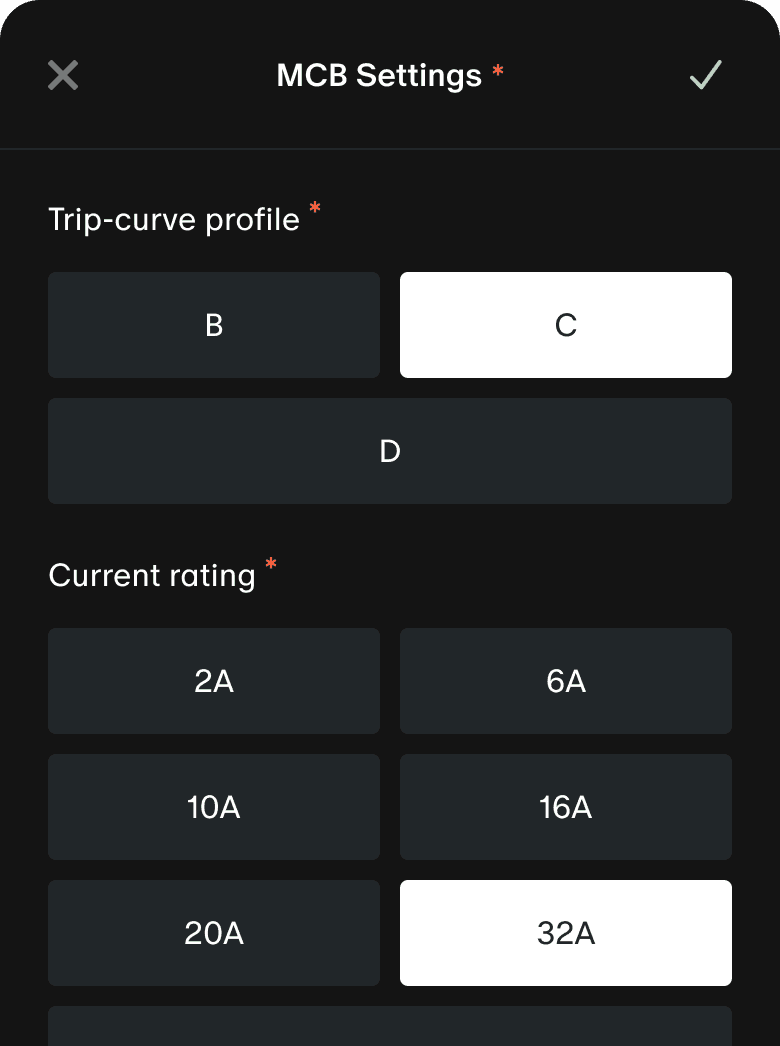Click the partially visible option below 20A
780x1046 pixels.
390,1028
